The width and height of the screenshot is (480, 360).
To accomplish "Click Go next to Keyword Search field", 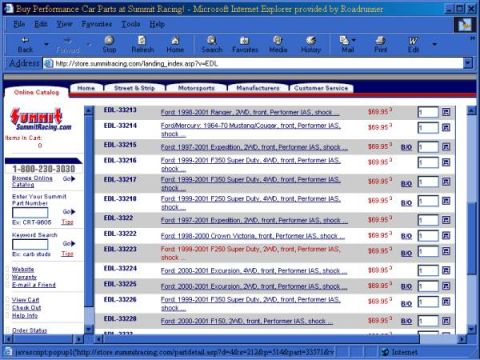I will [69, 243].
